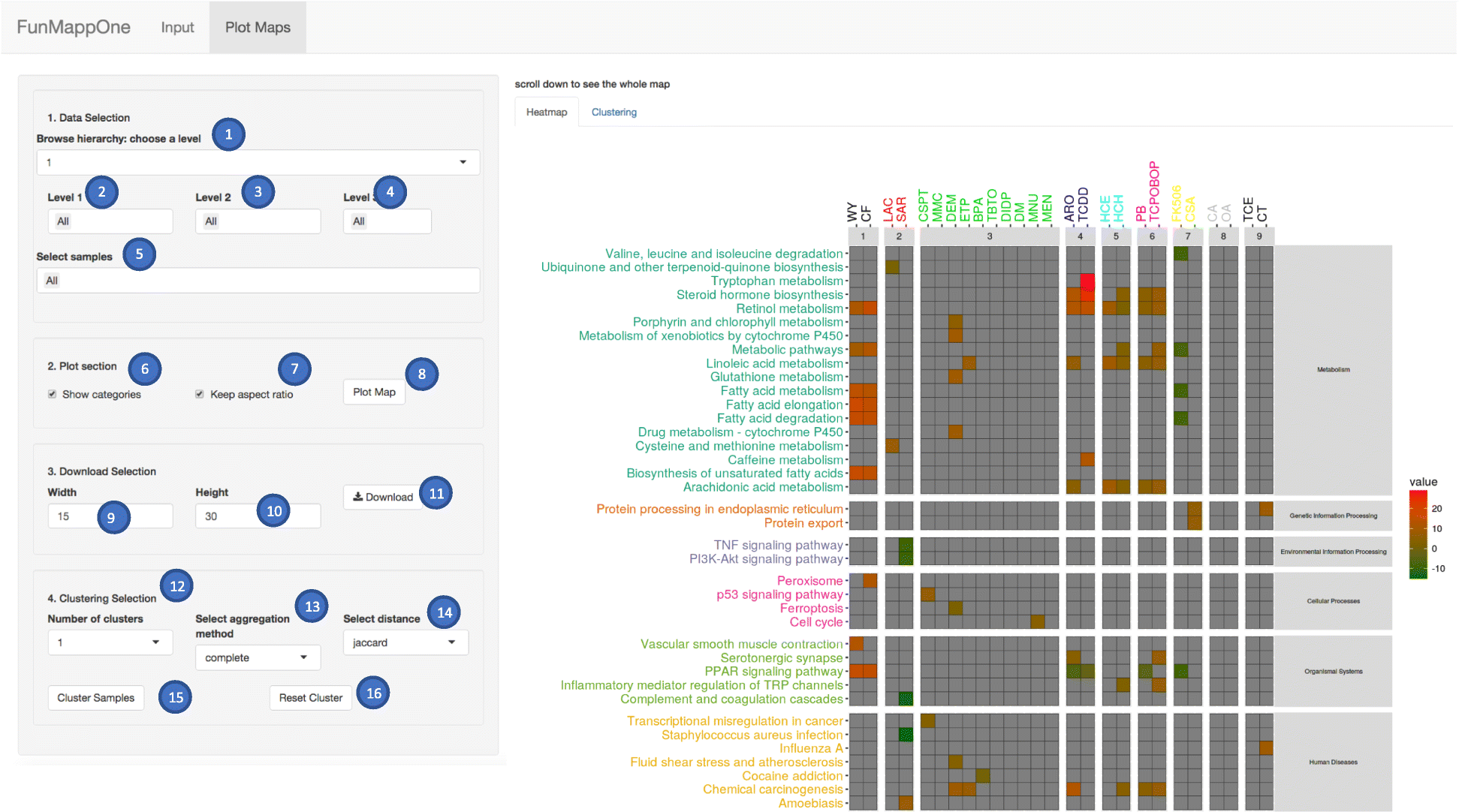Image resolution: width=1459 pixels, height=812 pixels.
Task: Click the Level 3 selection field
Action: click(x=387, y=221)
